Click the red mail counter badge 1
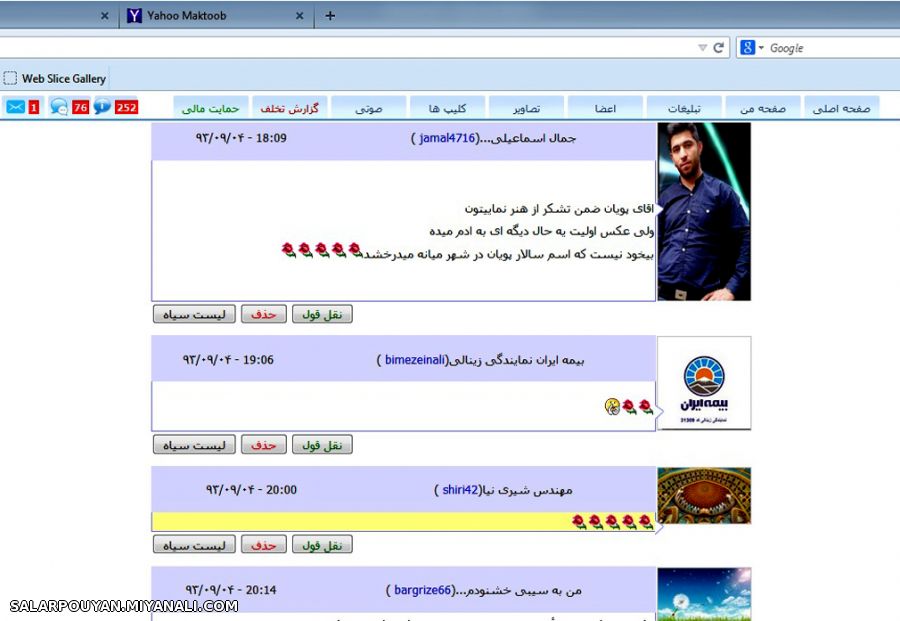 coord(34,107)
